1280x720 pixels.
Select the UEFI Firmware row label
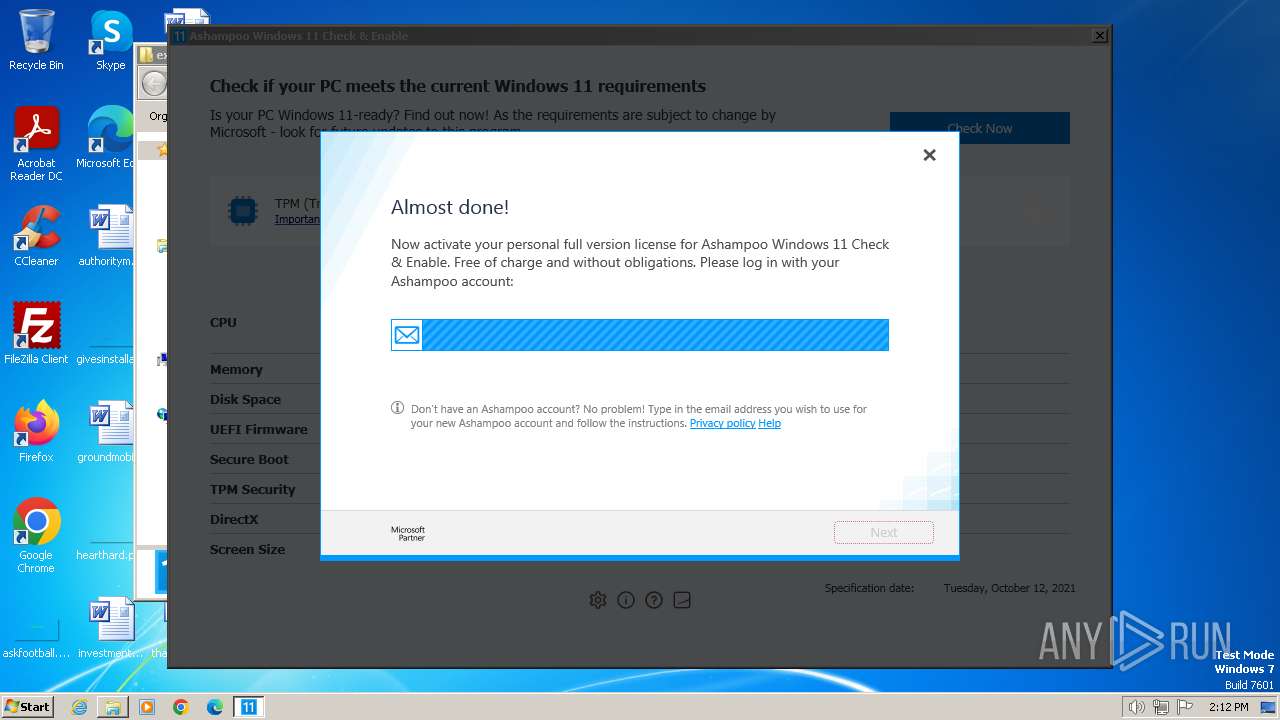click(259, 429)
